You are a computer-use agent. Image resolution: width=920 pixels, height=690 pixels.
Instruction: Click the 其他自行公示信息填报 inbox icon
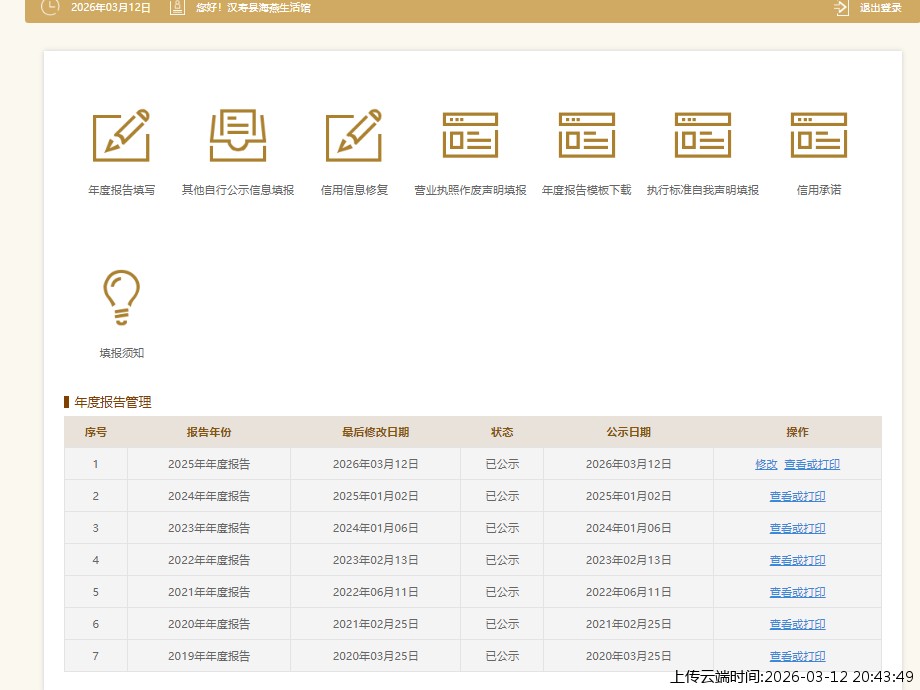238,135
